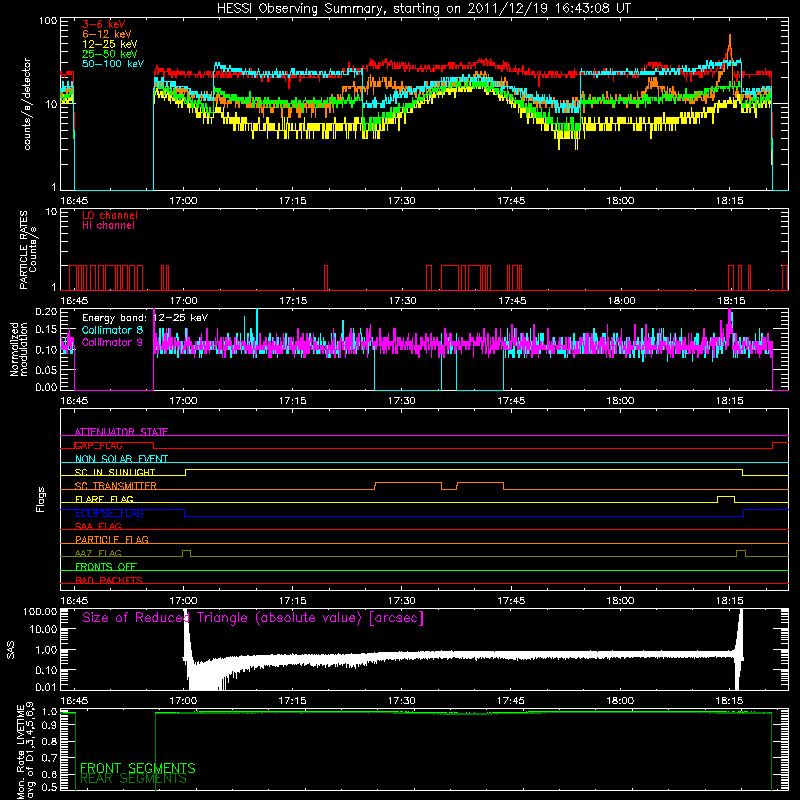800x800 pixels.
Task: Click the 0.20 tick on the modulation axis
Action: click(x=46, y=312)
